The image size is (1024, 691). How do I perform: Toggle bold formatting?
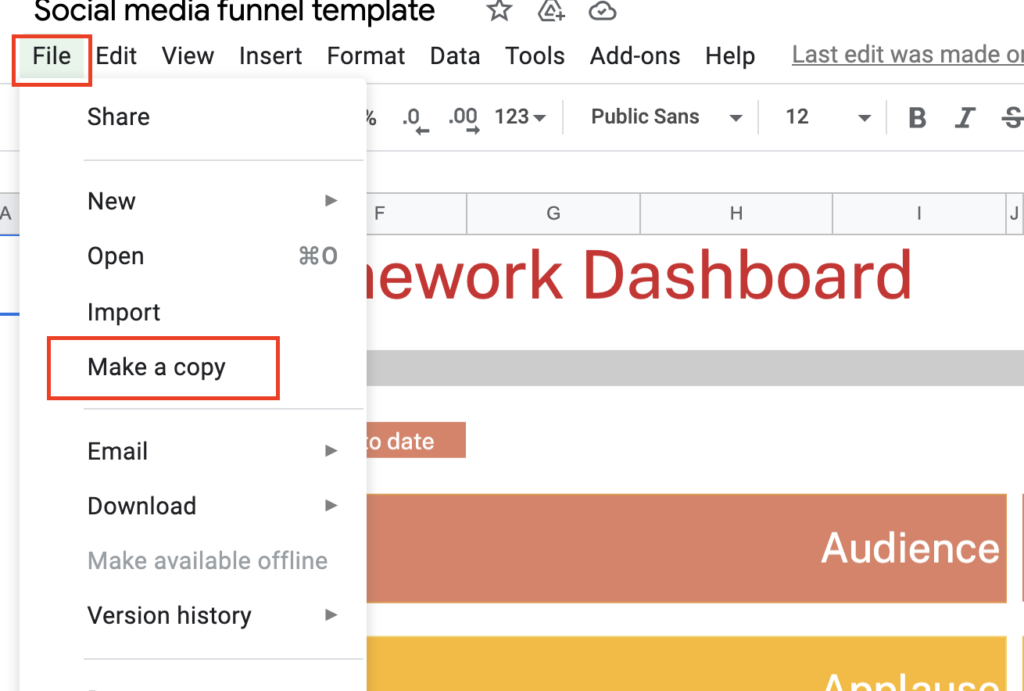pyautogui.click(x=917, y=118)
